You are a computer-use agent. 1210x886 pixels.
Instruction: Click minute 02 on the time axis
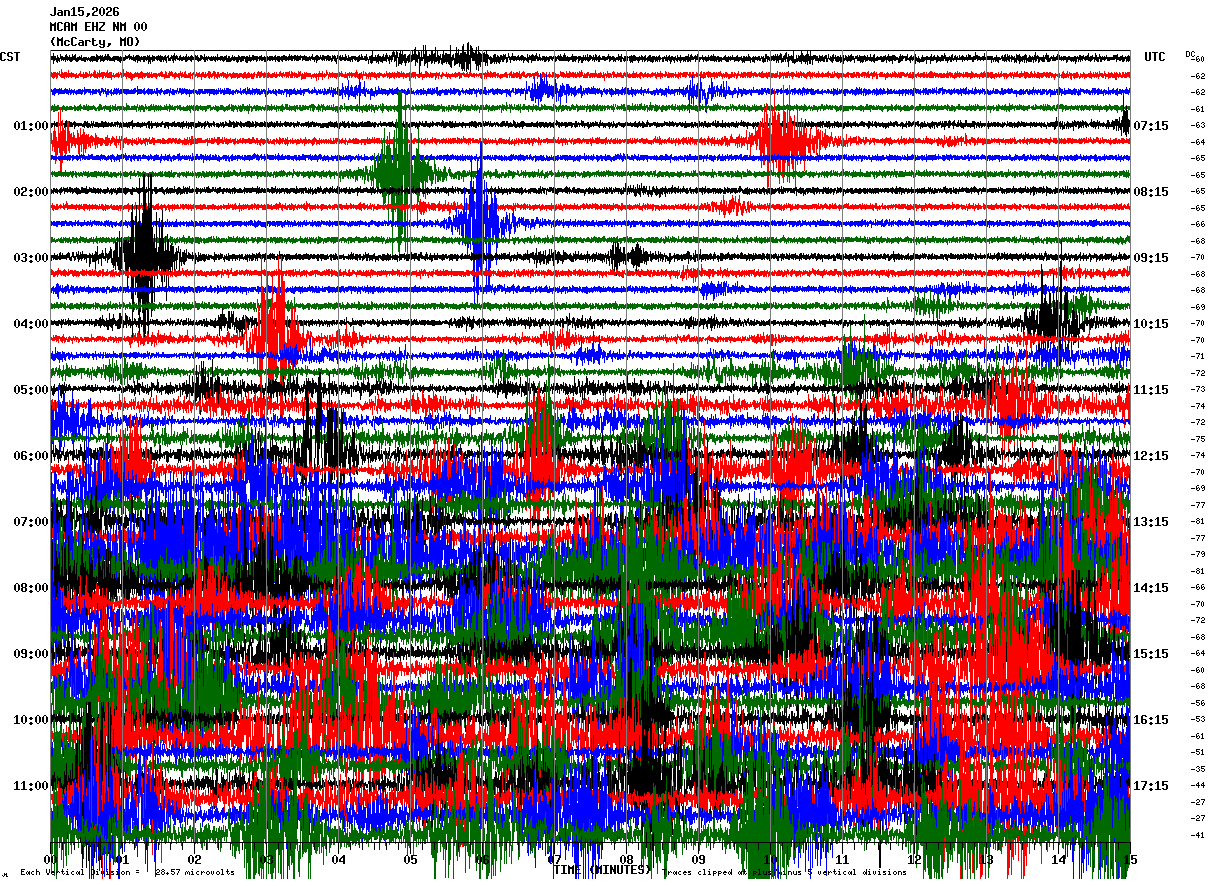tap(195, 859)
